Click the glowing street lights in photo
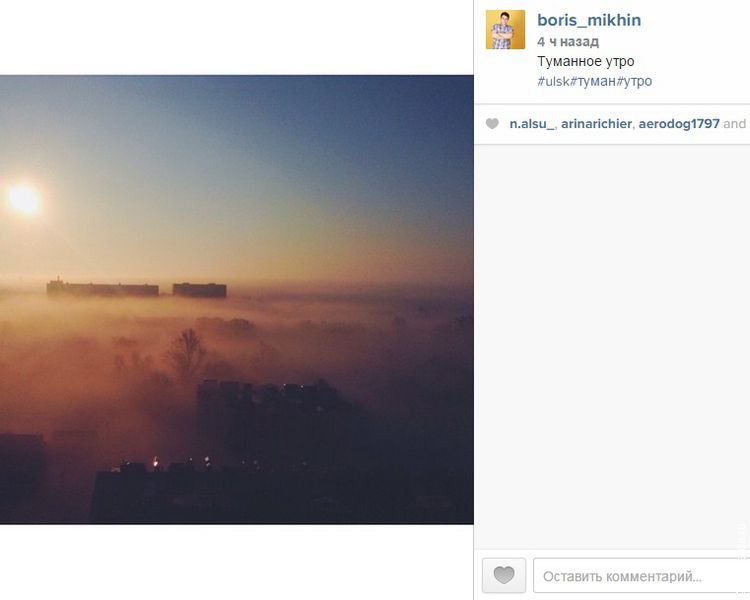 pyautogui.click(x=182, y=462)
